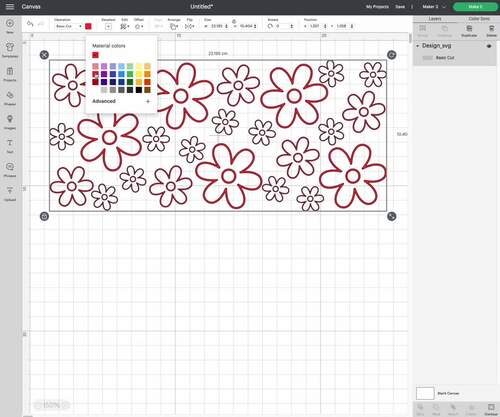Select the Text tool
This screenshot has height=417, width=500.
[10, 146]
